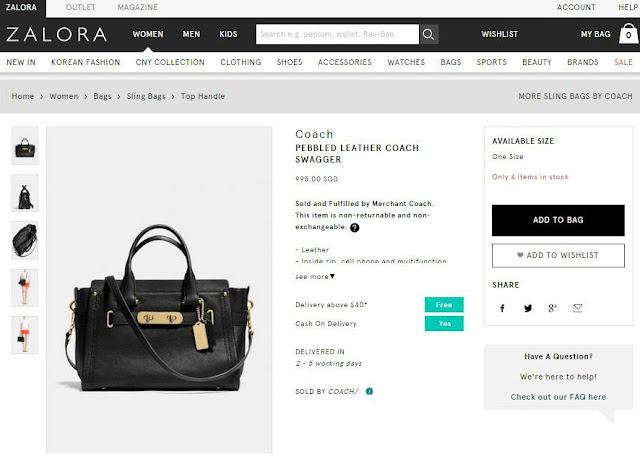Select the last model photo thumbnail
Screen dimensions: 640x467
click(x=25, y=335)
